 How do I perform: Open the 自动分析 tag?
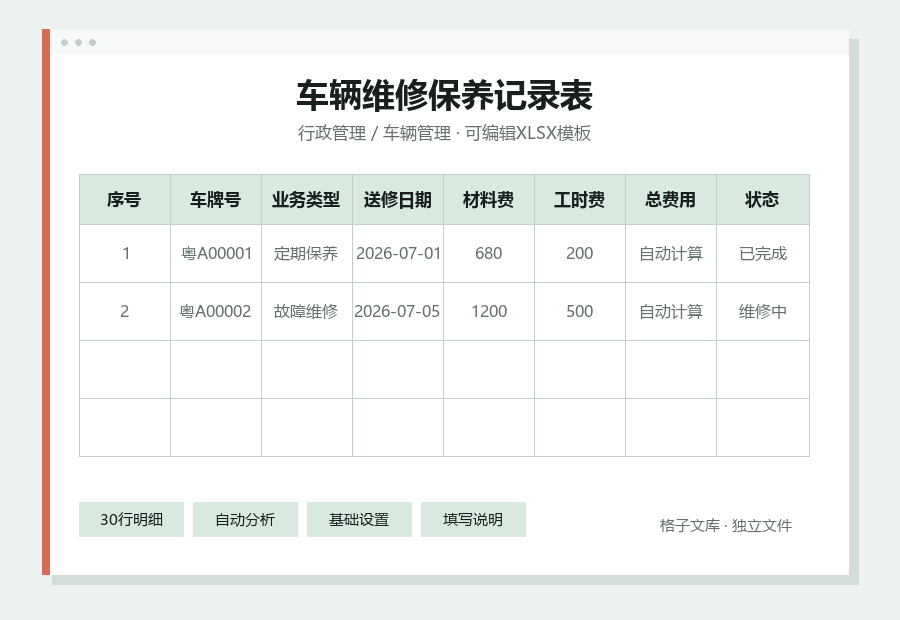245,520
